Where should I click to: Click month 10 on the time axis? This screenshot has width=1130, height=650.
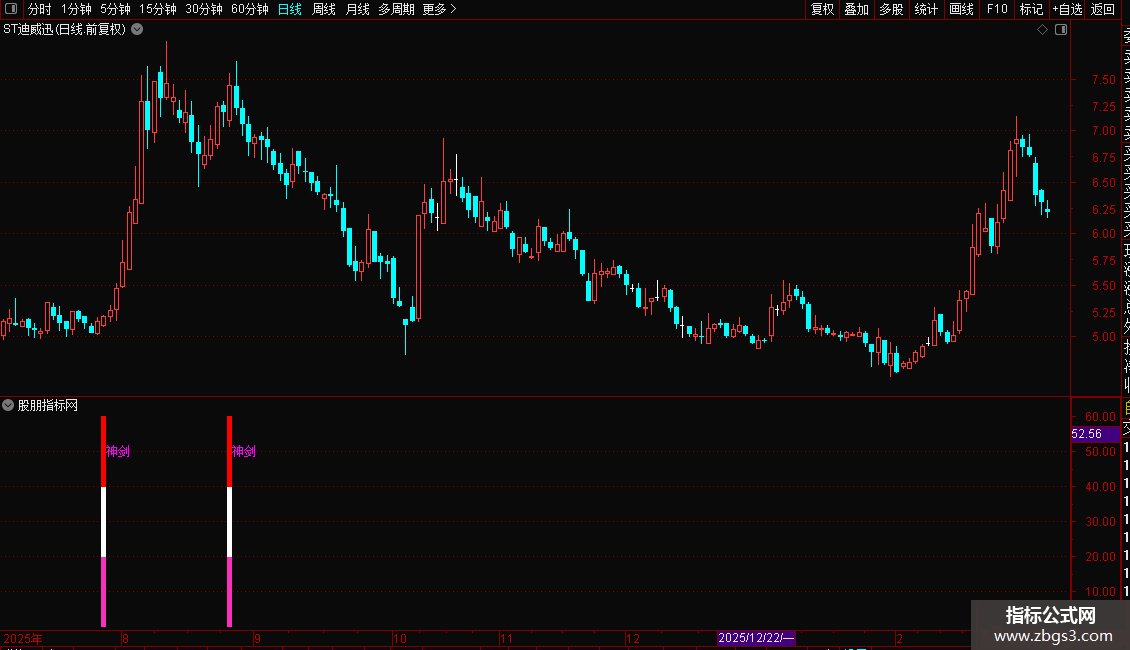click(400, 638)
